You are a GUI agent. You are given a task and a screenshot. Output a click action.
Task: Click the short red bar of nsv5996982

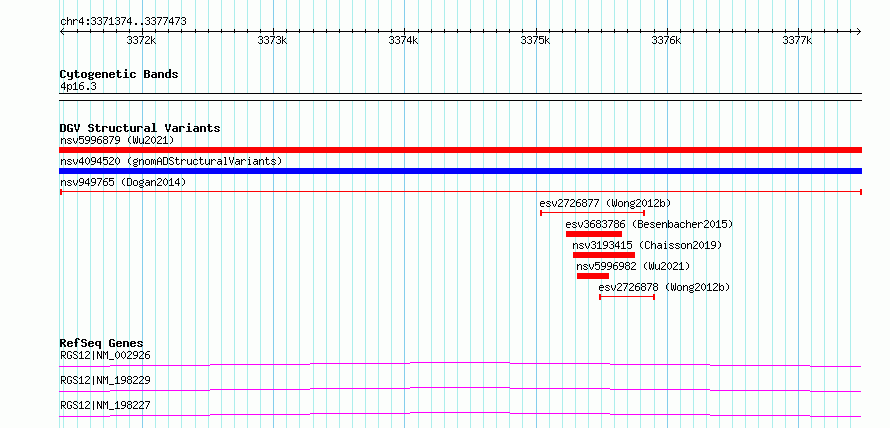[x=593, y=276]
